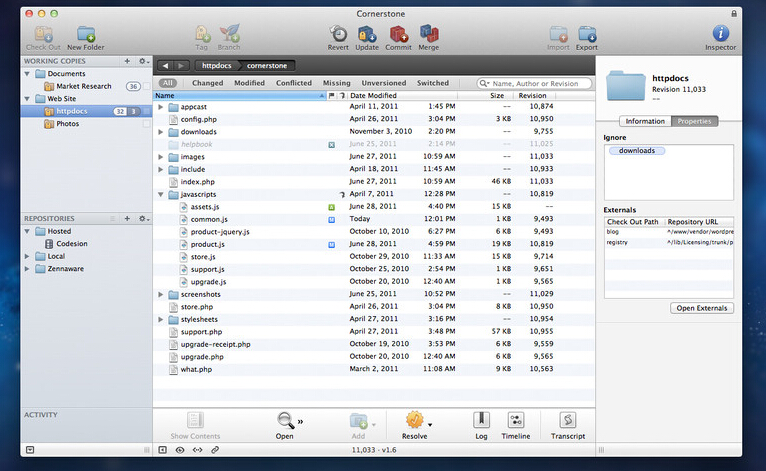Toggle the bottom pane button in status bar
Image resolution: width=766 pixels, height=471 pixels.
[163, 450]
